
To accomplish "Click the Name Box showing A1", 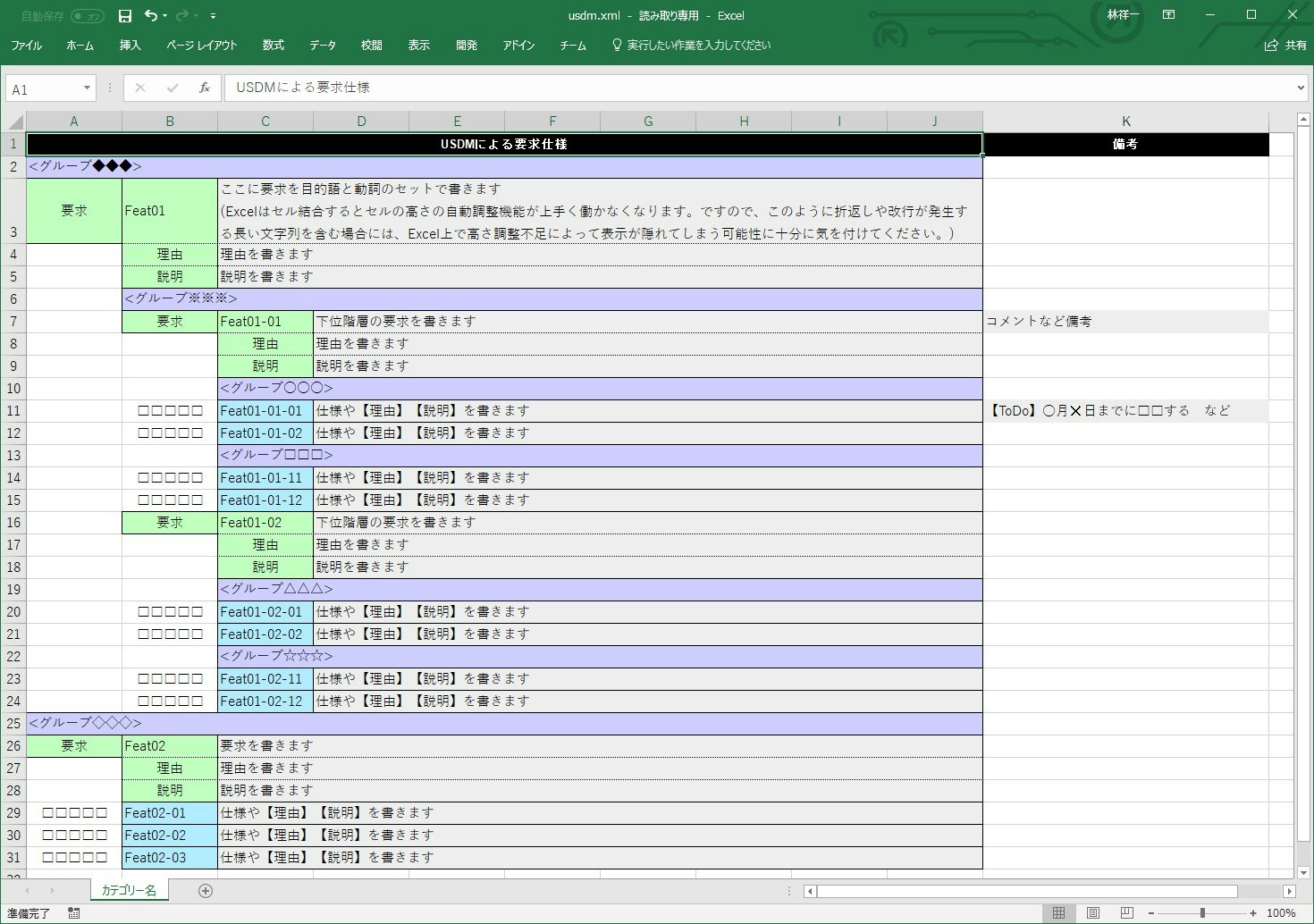I will pos(43,88).
